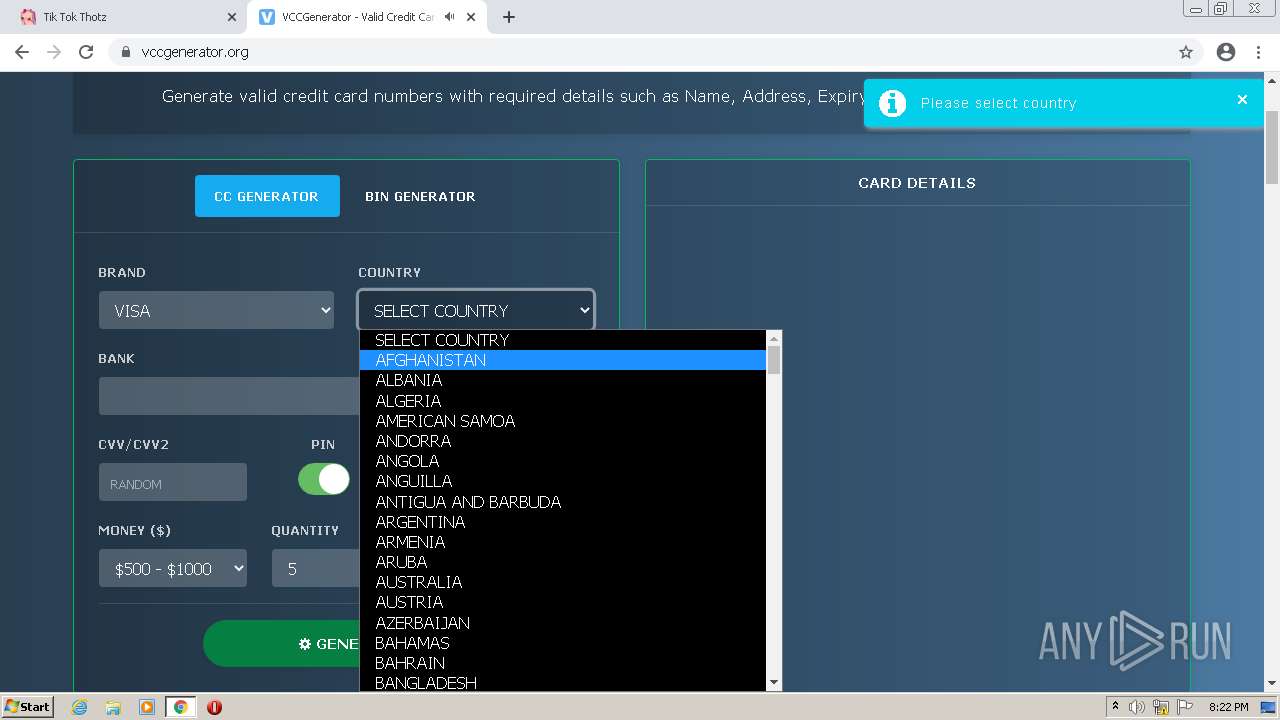Select ANGOLA from the country list
This screenshot has width=1280, height=720.
coord(563,461)
